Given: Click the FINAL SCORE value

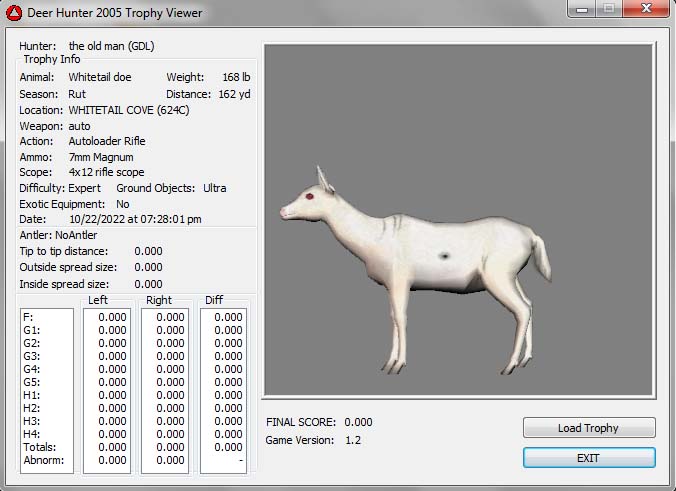Looking at the screenshot, I should point(358,422).
